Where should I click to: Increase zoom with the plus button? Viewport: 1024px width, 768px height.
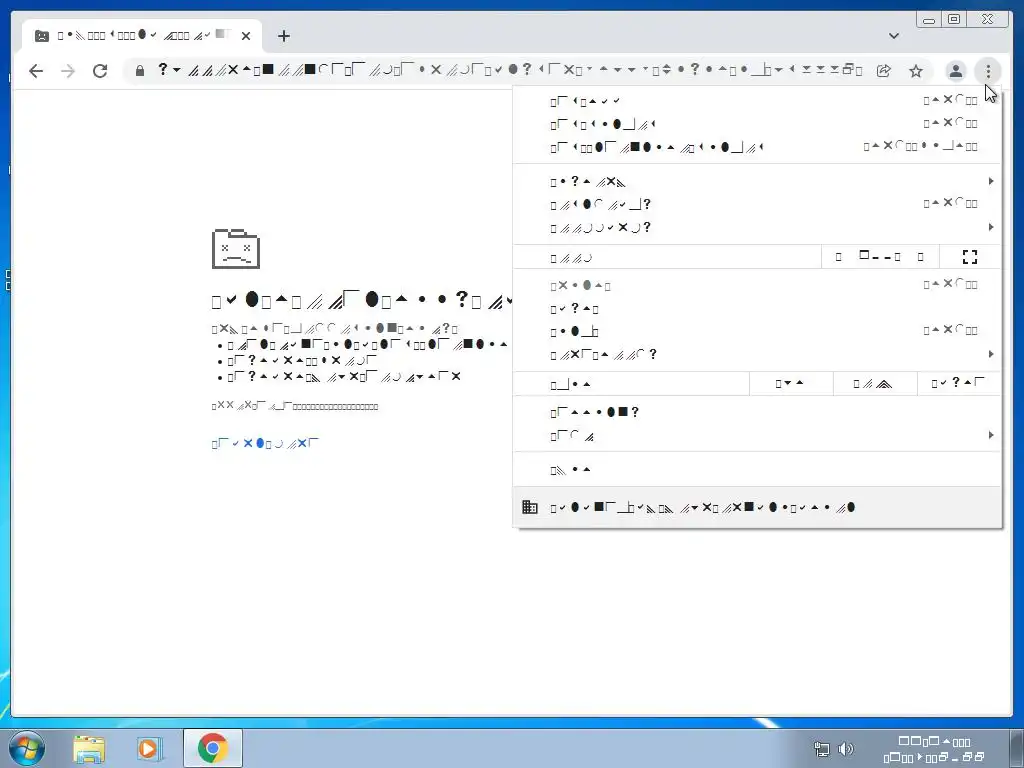[920, 257]
